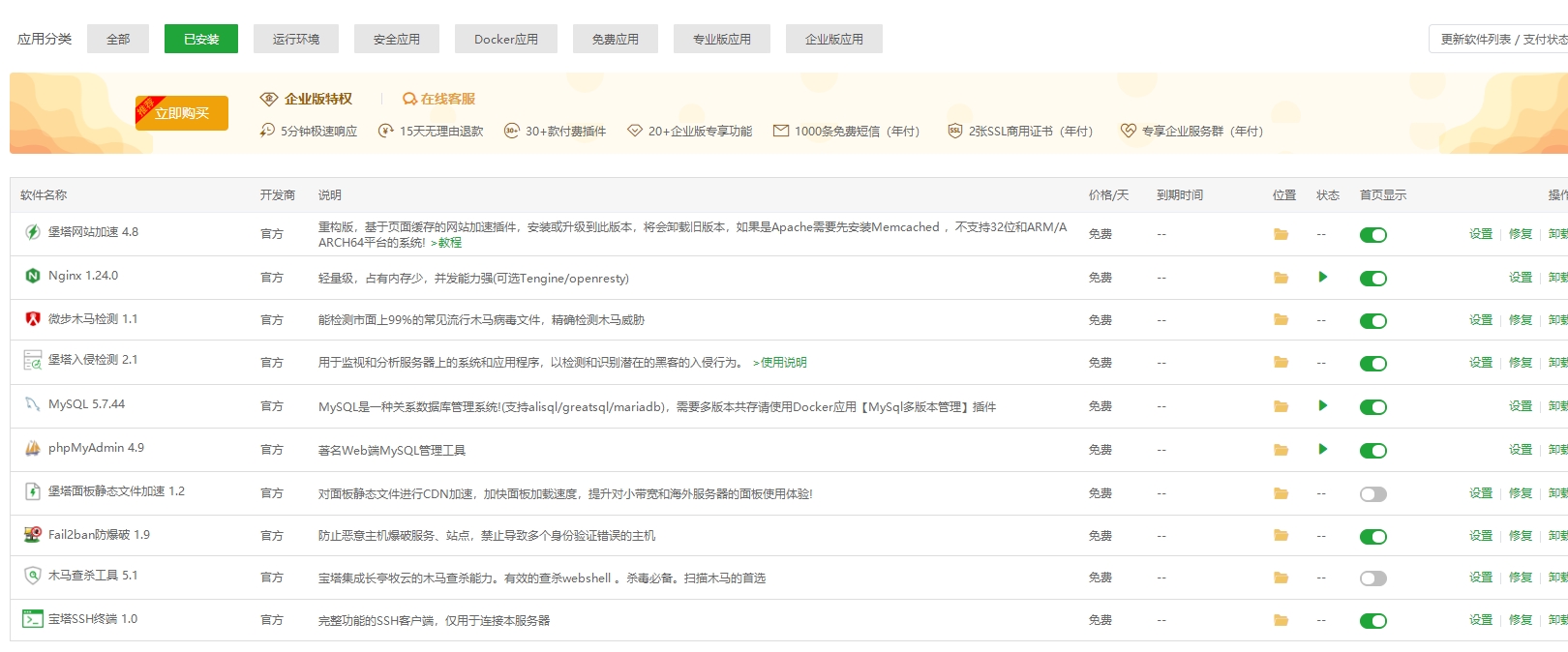
Task: Click the Fail2ban防爆破 app icon
Action: (x=33, y=534)
